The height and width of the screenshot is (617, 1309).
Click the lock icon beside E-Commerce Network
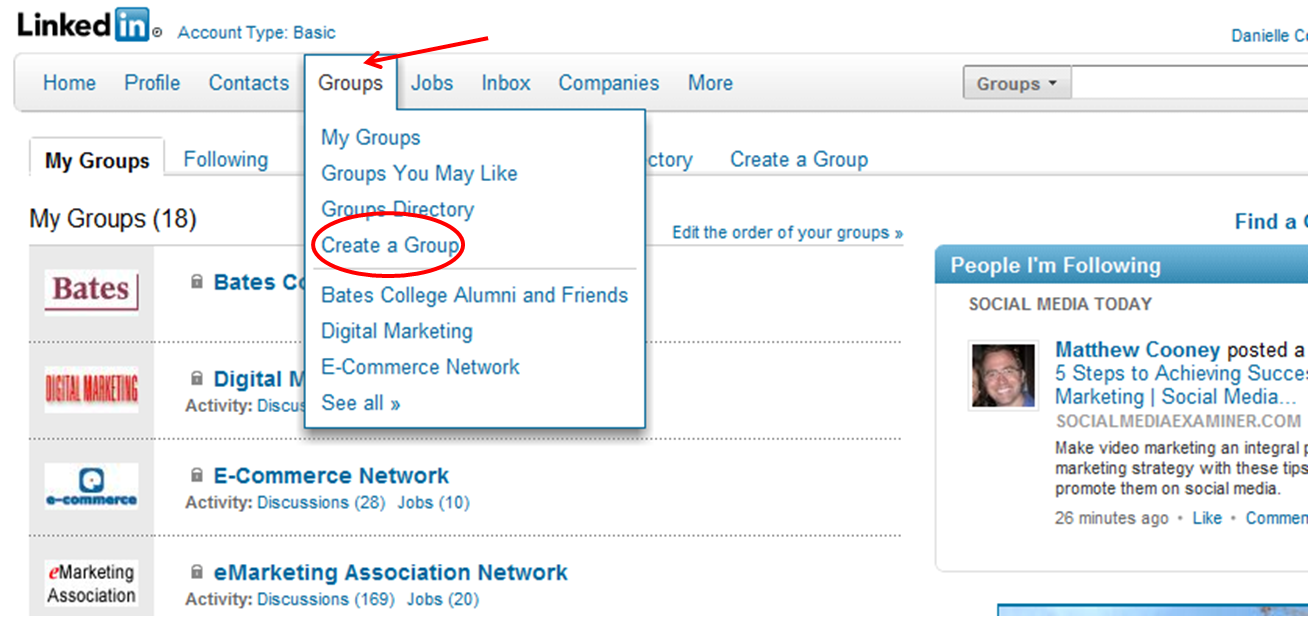pos(197,475)
